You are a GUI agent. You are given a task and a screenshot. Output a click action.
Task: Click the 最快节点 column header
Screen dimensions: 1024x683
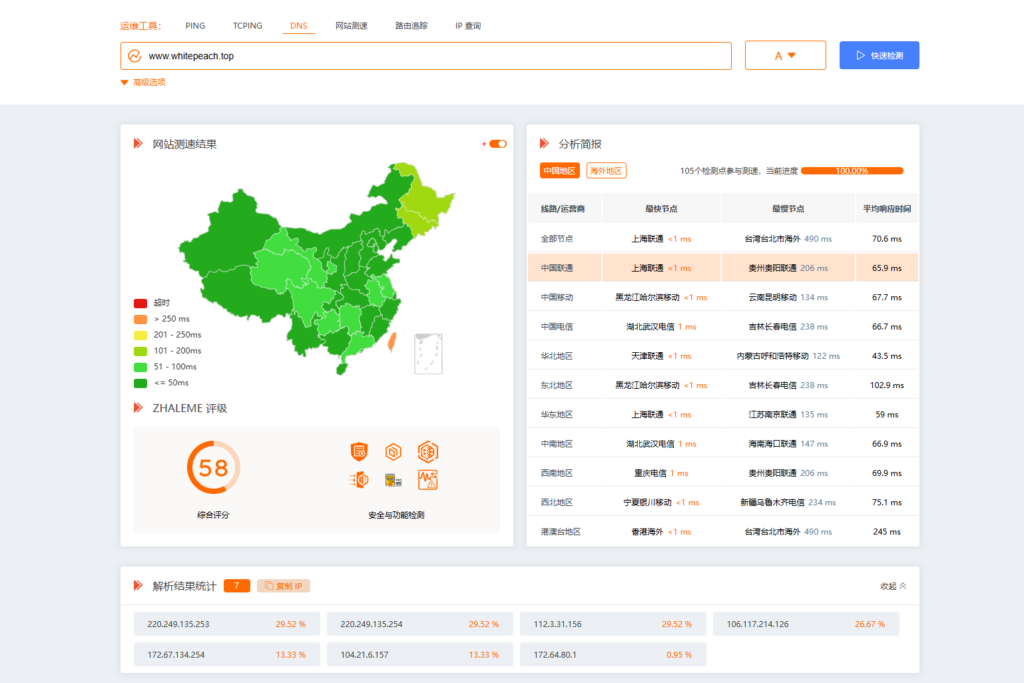[x=662, y=209]
